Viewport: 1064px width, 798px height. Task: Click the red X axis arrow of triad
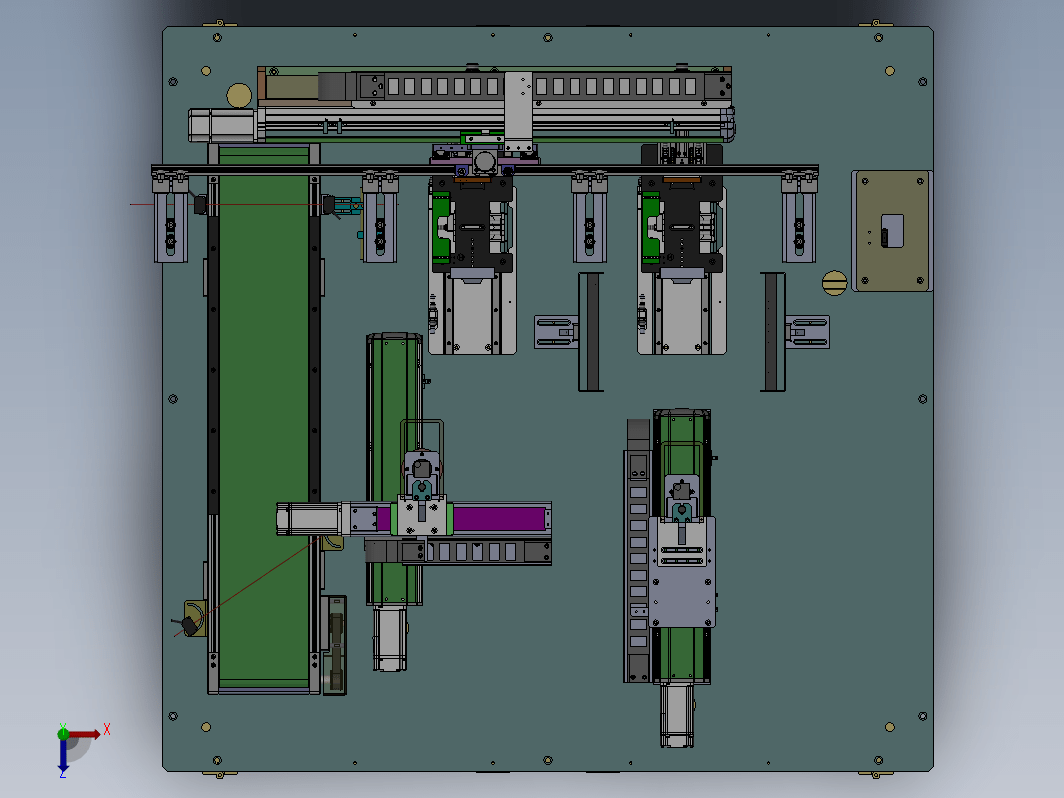tap(85, 734)
